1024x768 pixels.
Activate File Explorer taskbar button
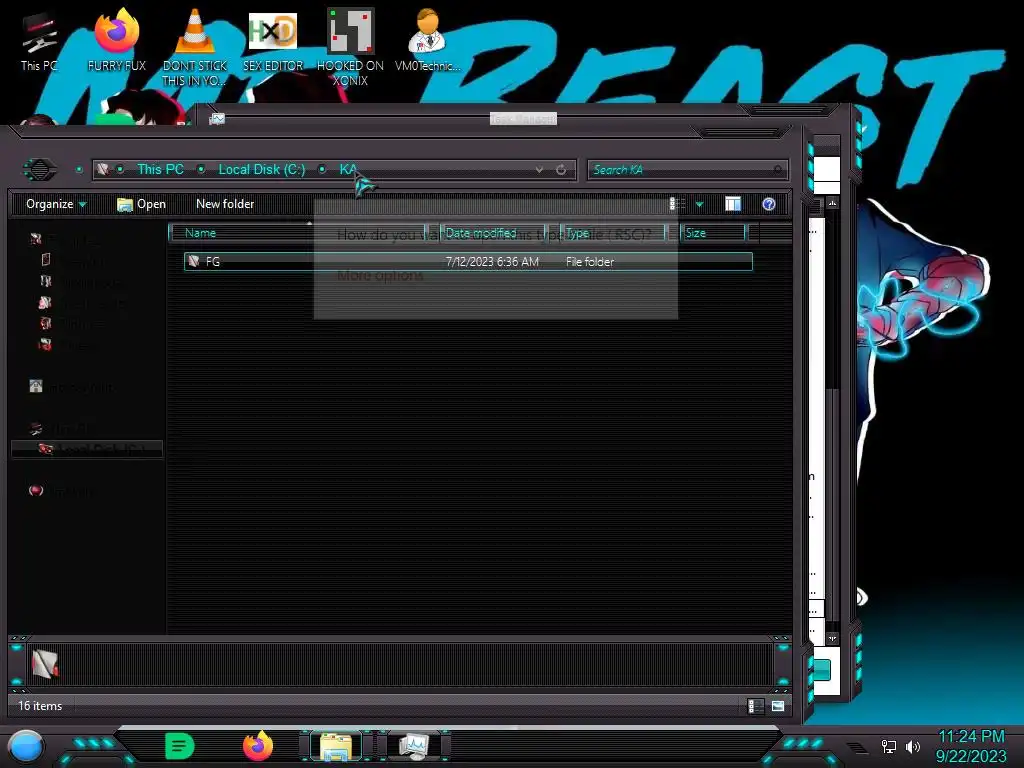point(336,746)
